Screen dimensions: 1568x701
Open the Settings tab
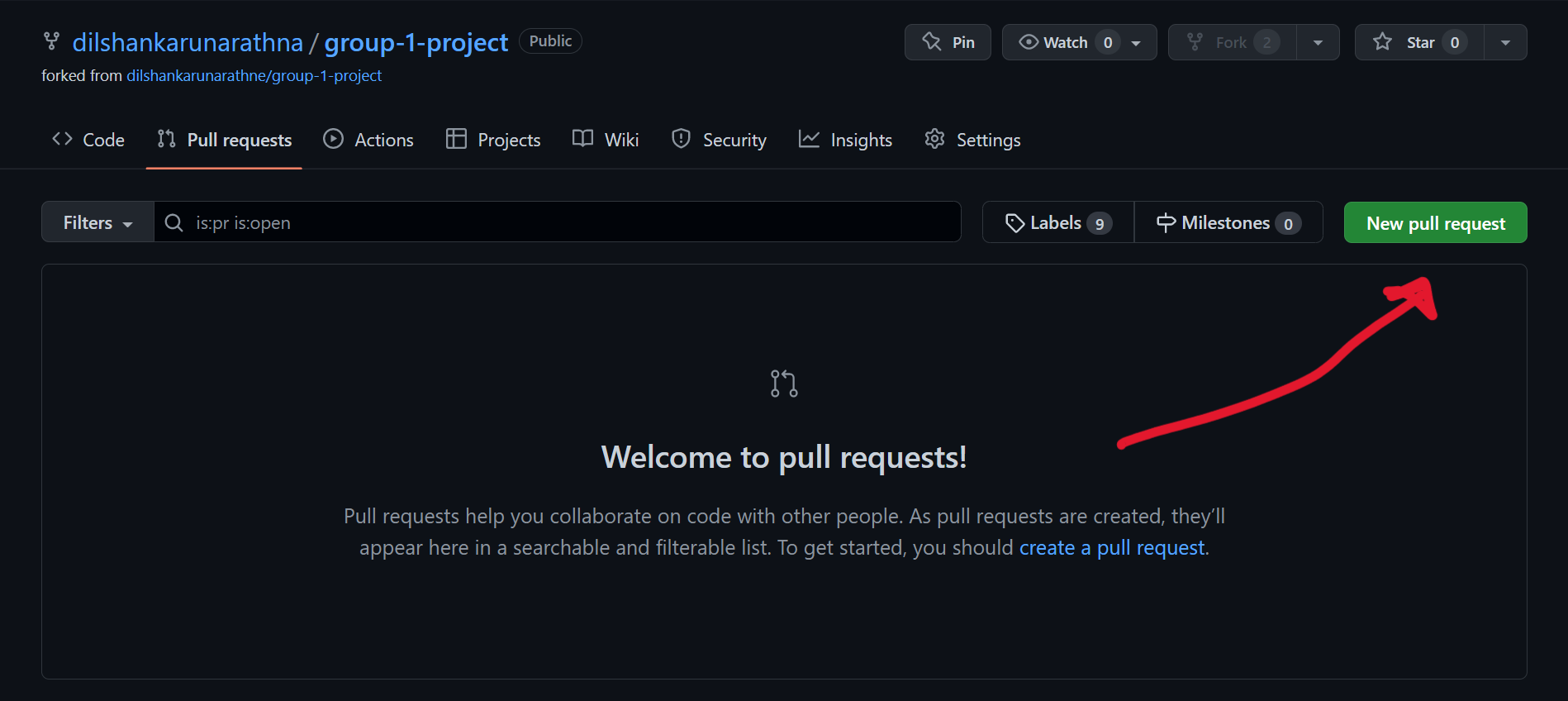click(972, 140)
